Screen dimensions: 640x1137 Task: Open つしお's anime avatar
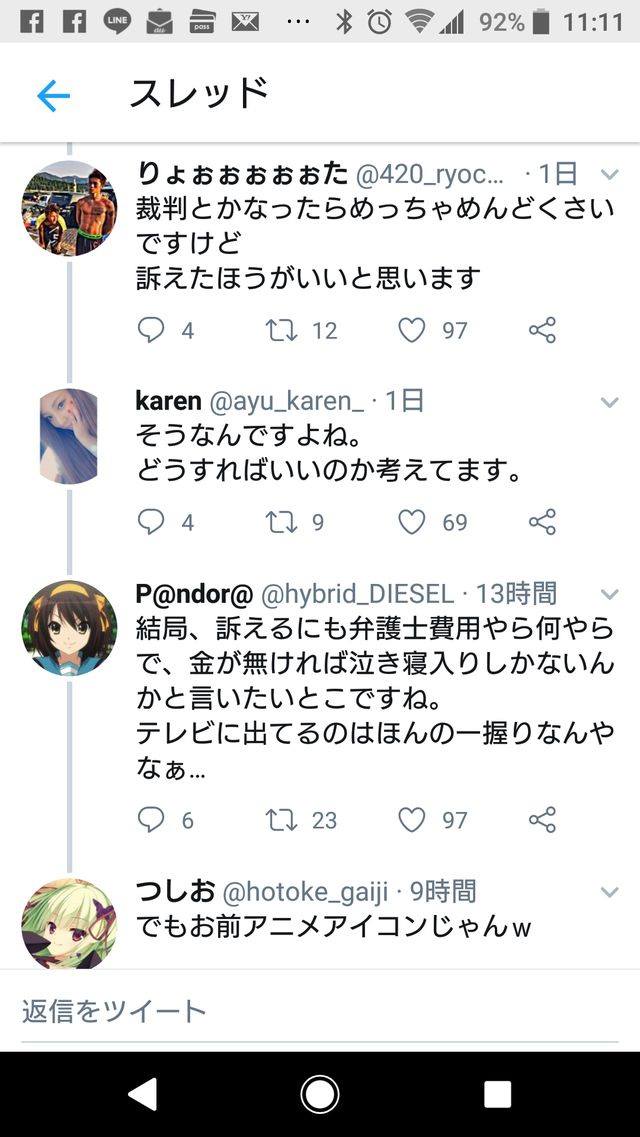point(69,925)
